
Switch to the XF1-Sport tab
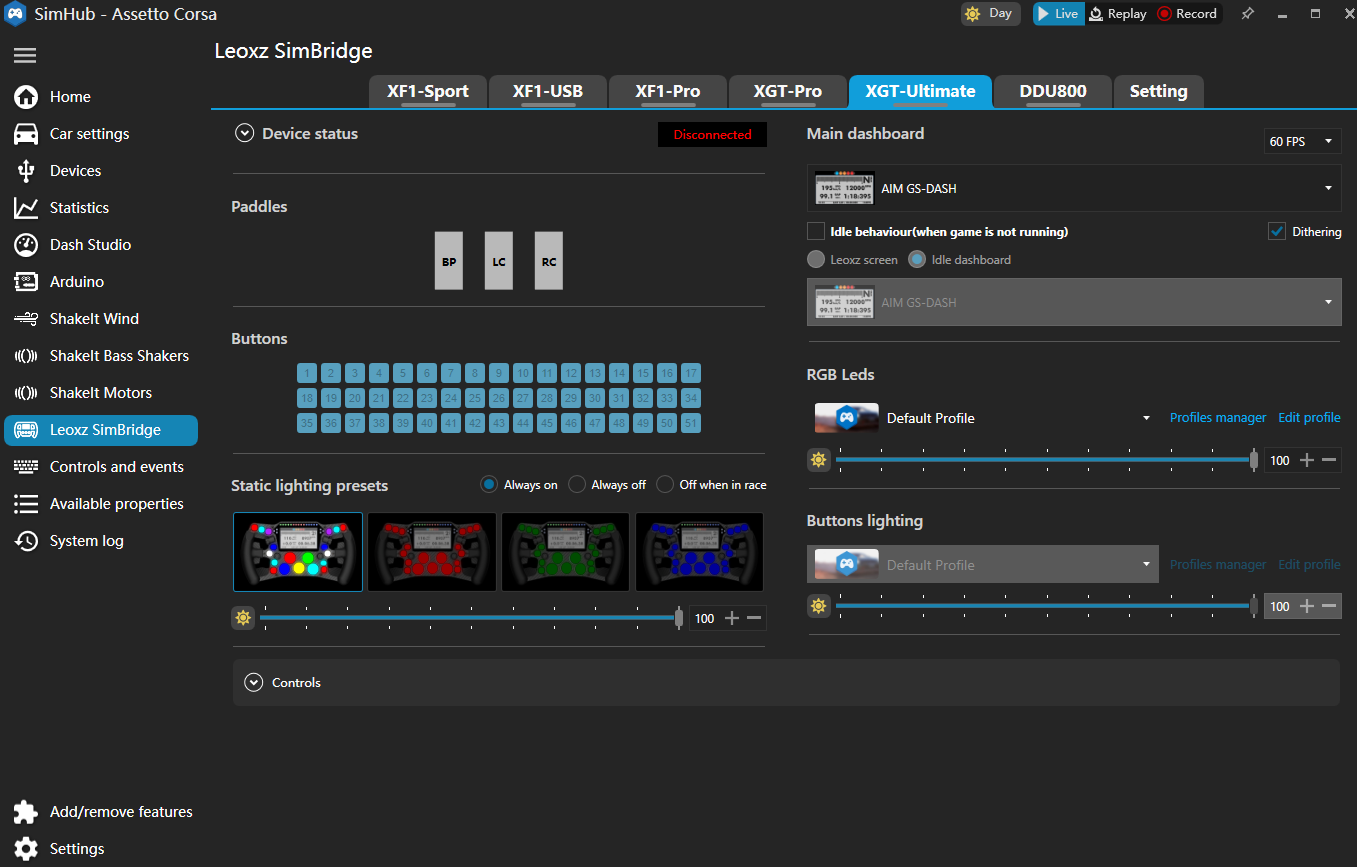(x=428, y=91)
